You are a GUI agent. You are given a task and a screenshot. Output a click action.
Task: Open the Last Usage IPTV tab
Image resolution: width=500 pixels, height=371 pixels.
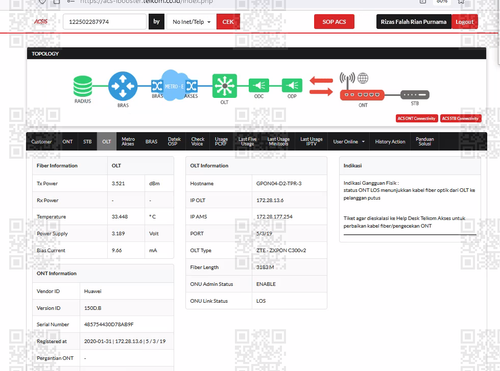[311, 142]
